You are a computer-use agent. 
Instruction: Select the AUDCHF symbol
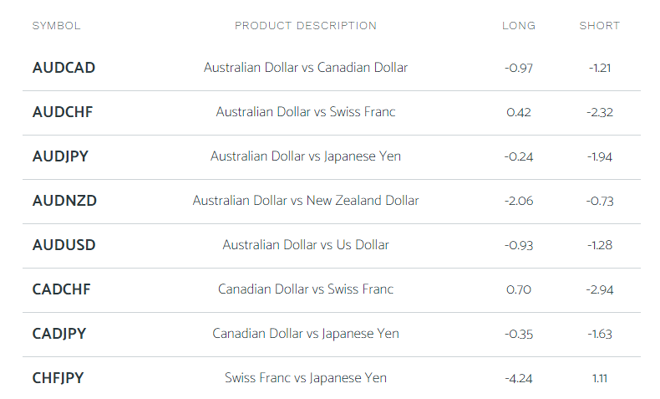(x=63, y=112)
